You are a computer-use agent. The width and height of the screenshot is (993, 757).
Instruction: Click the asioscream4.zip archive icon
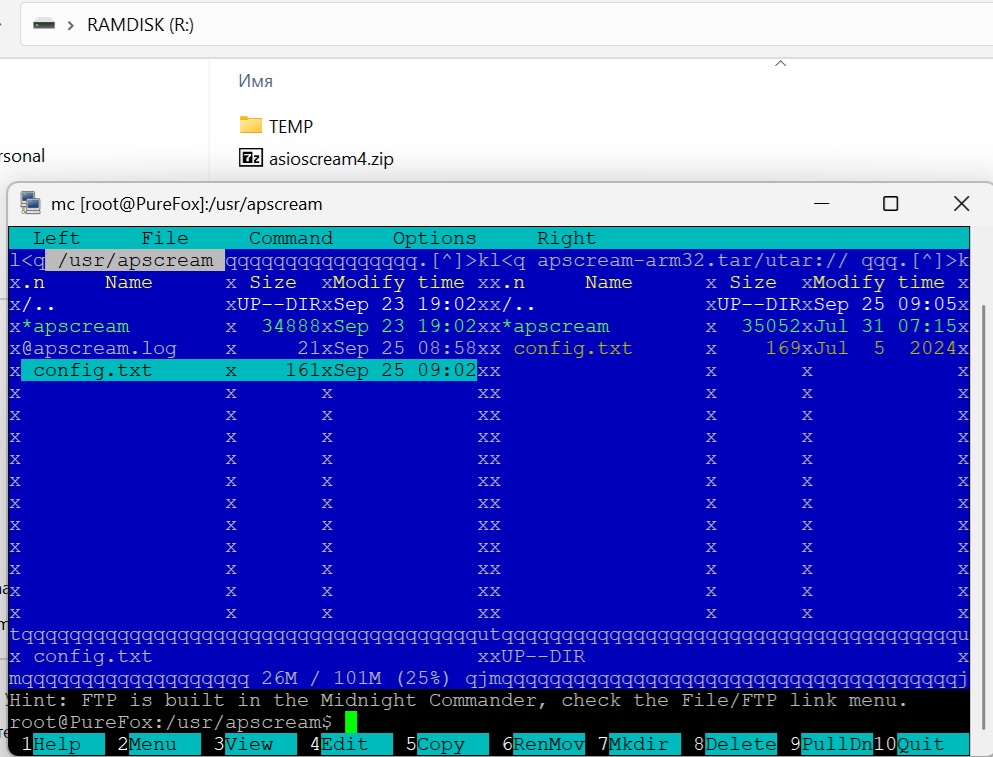tap(250, 158)
